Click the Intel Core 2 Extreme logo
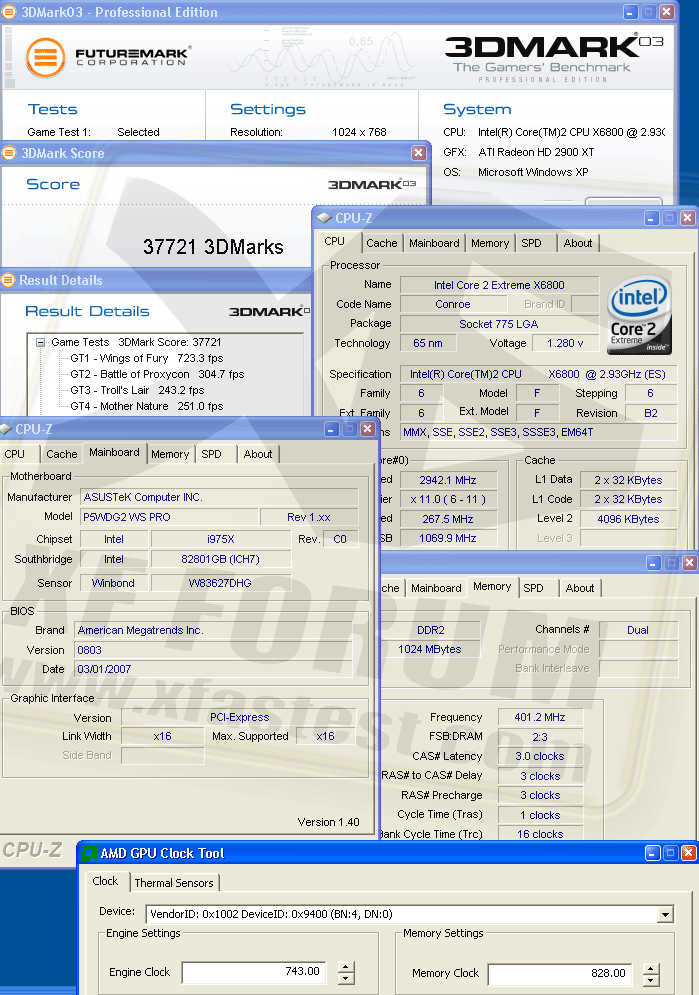This screenshot has width=699, height=995. (639, 315)
